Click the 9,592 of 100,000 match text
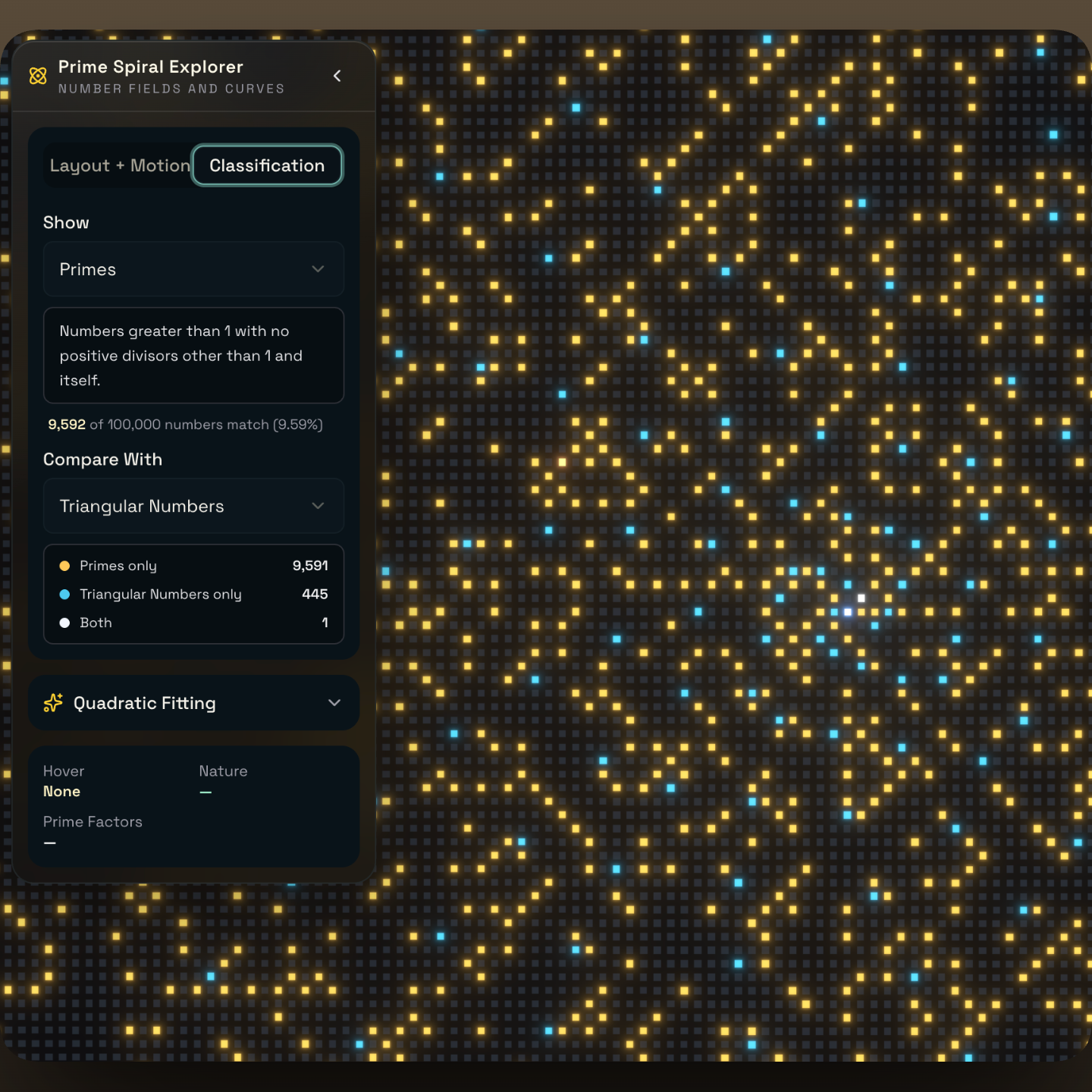 point(185,425)
